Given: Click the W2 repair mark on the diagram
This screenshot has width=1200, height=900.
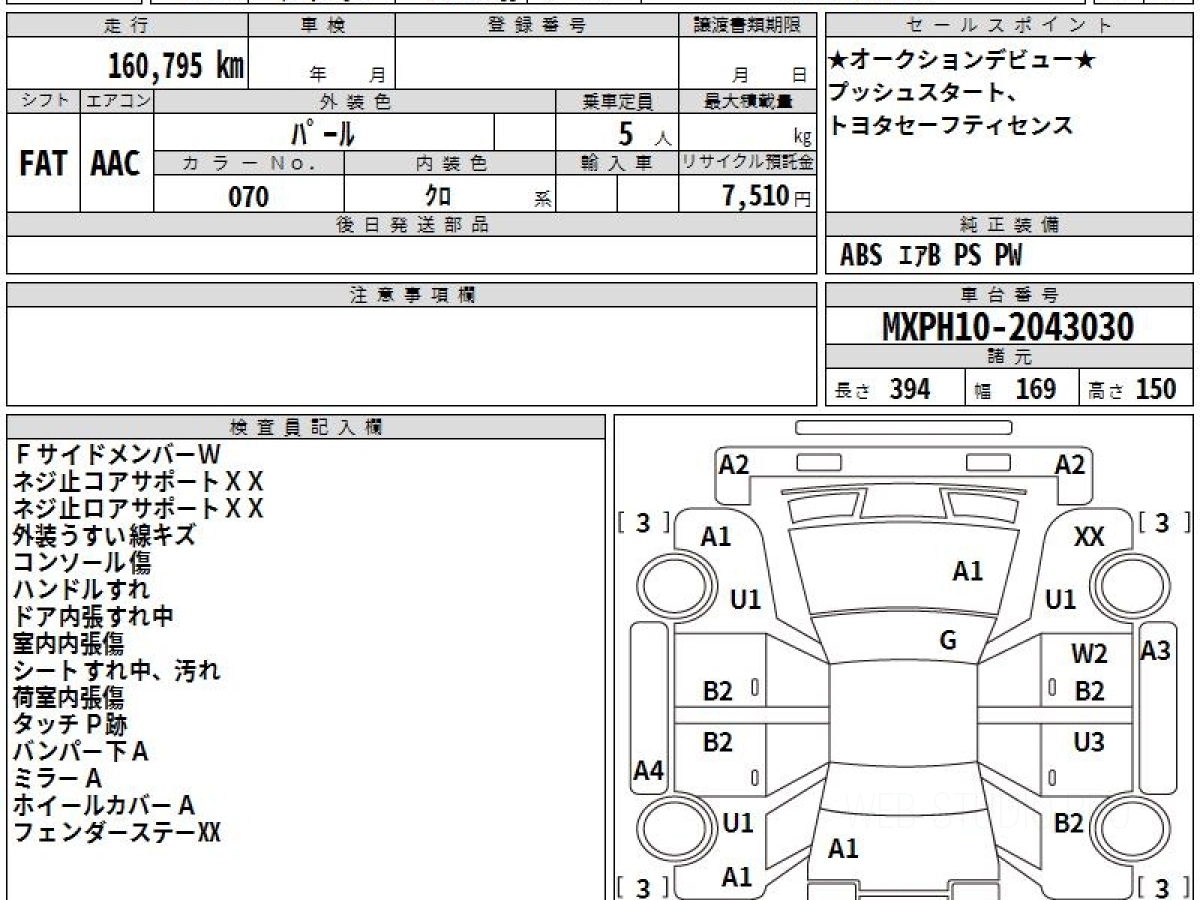Looking at the screenshot, I should [x=1089, y=655].
